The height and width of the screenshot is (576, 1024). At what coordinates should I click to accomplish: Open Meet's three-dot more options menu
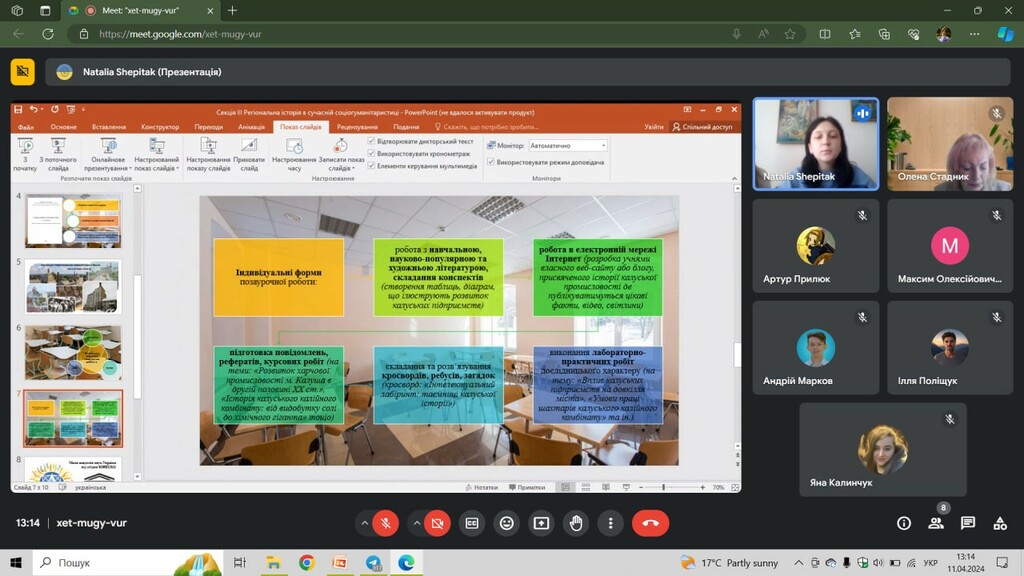[x=610, y=522]
